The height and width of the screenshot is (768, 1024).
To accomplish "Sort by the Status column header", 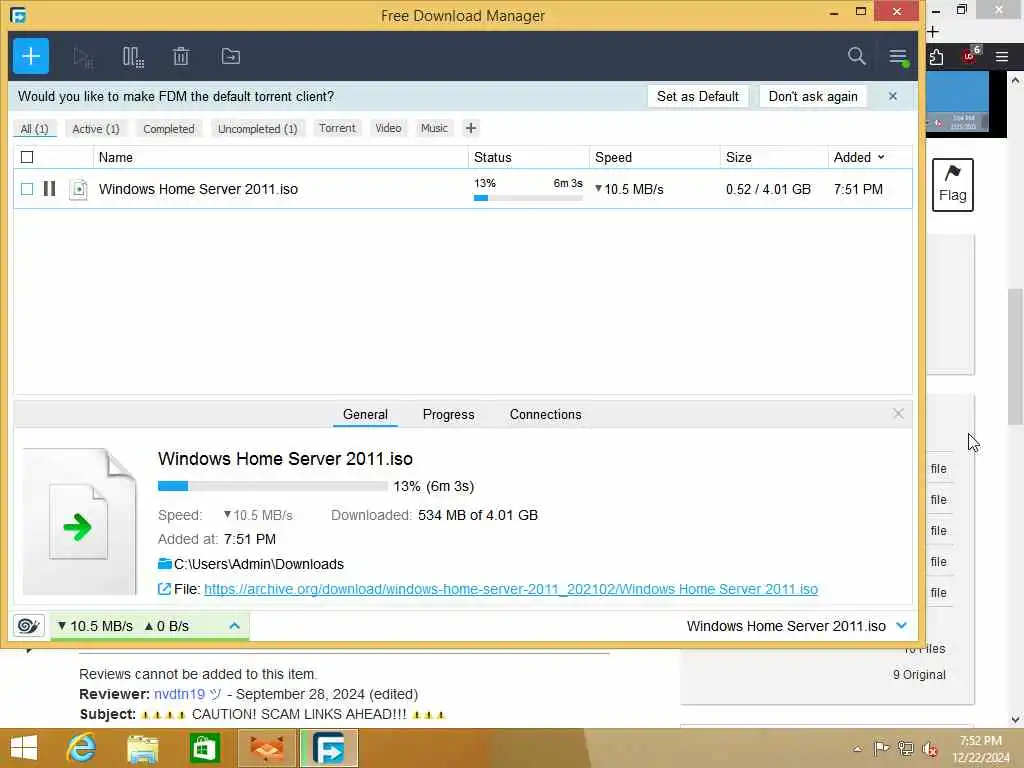I will (492, 157).
